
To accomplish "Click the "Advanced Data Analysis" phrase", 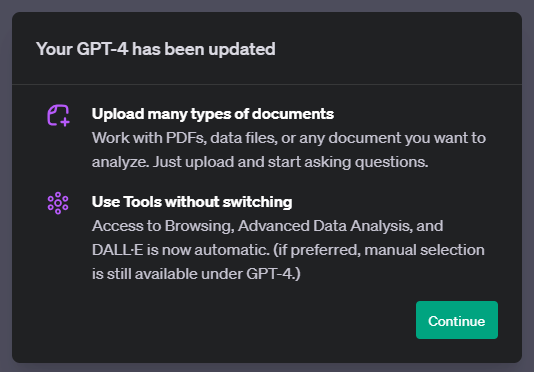I will (325, 226).
